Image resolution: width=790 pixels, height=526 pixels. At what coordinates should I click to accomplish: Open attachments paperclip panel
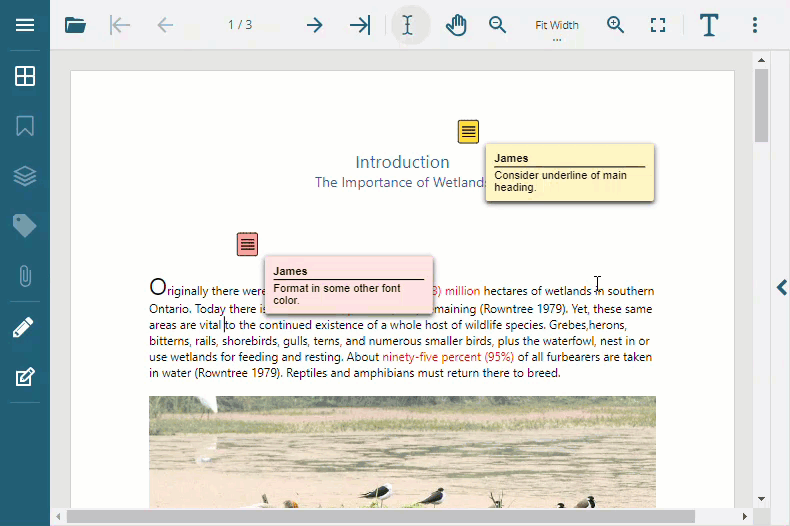[x=25, y=276]
